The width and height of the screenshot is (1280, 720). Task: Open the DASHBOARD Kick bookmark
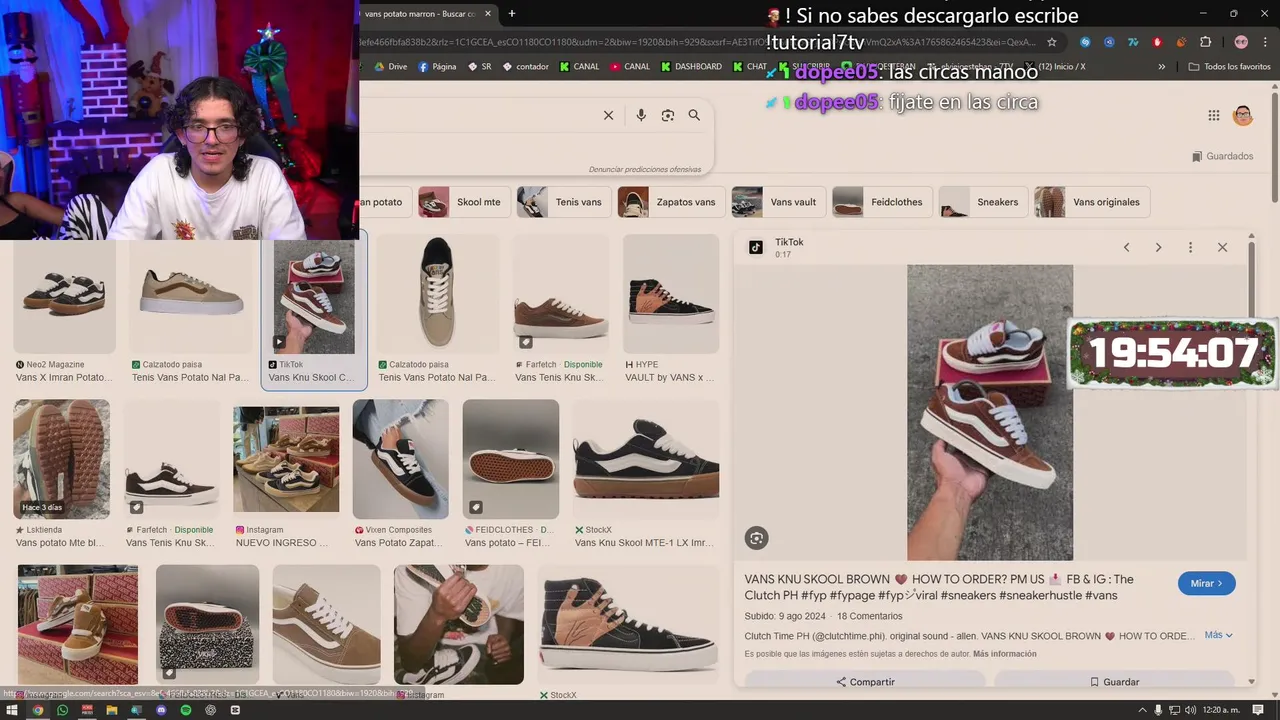click(x=691, y=67)
